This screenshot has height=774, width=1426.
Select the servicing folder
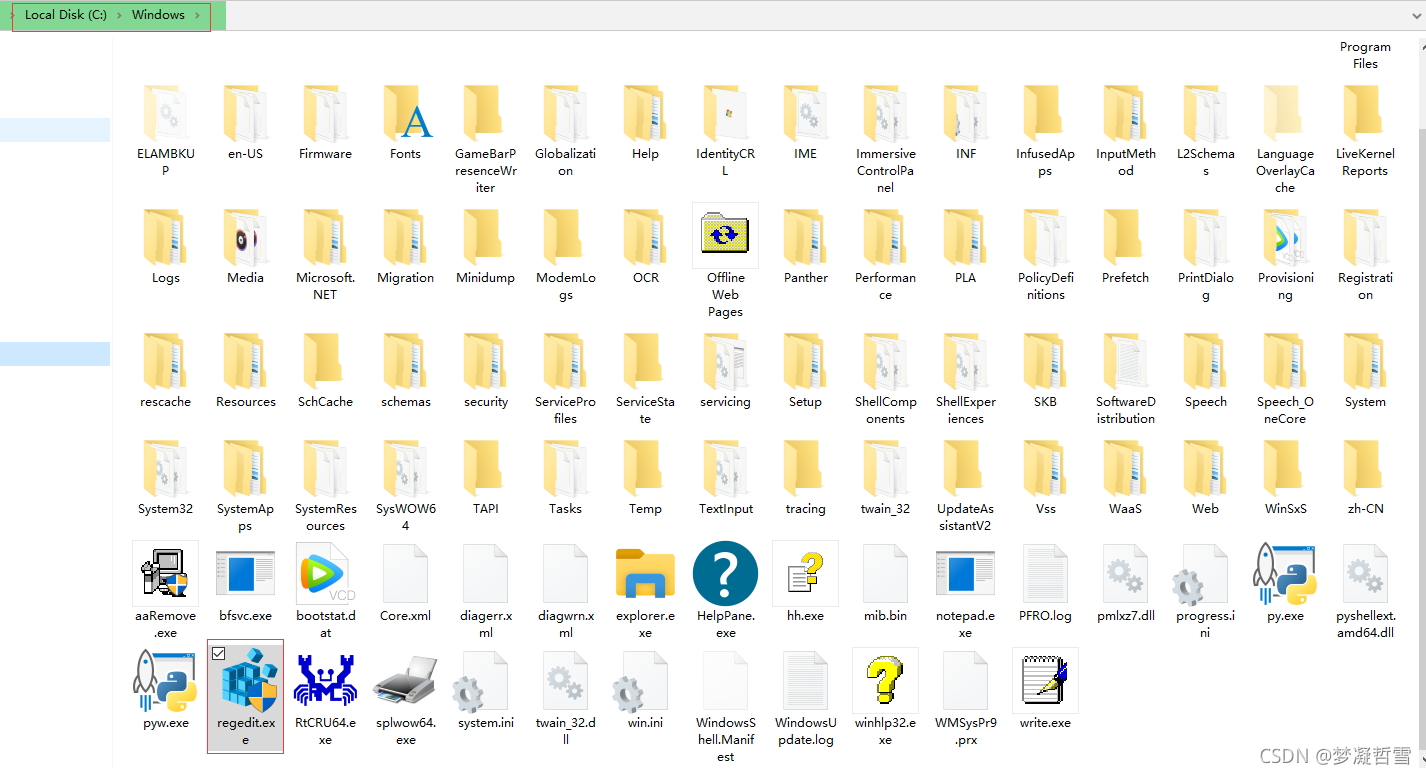[x=725, y=370]
